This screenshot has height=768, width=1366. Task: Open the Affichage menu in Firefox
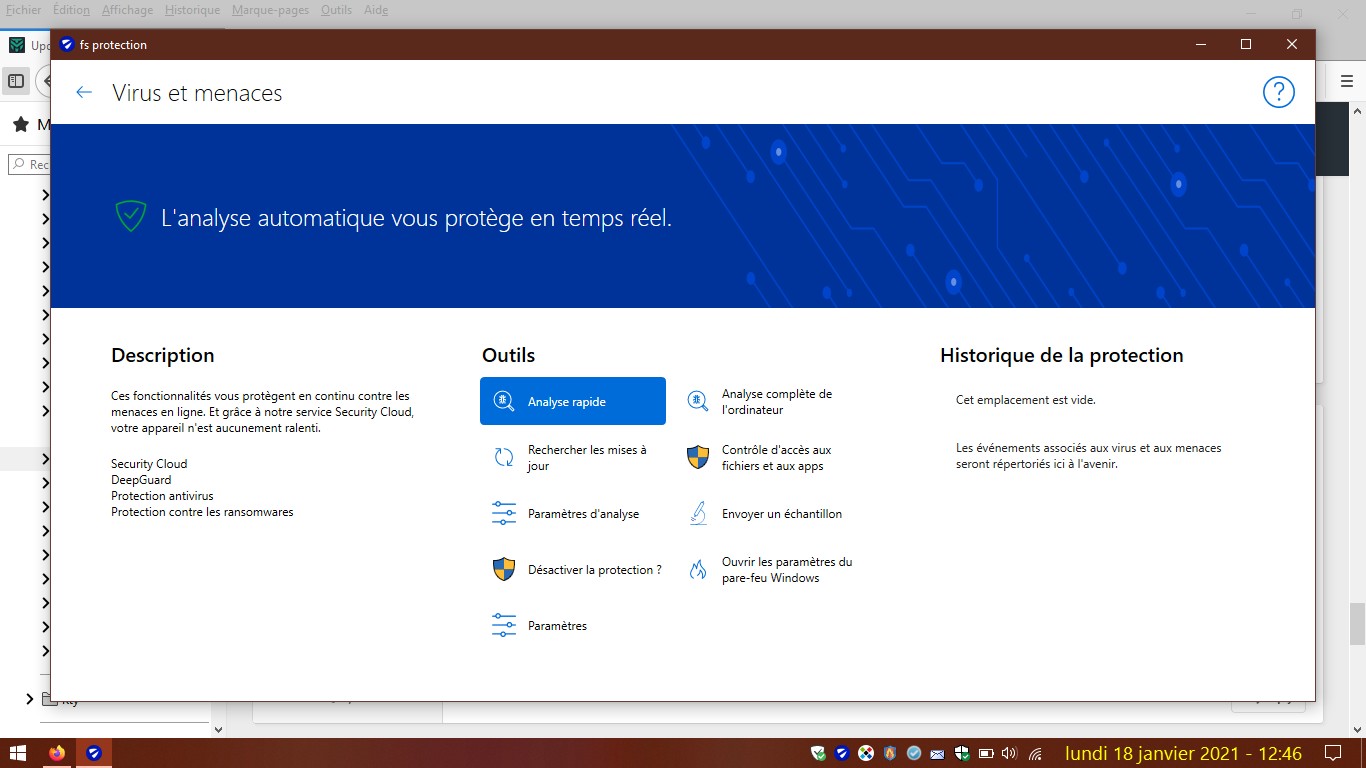[127, 10]
